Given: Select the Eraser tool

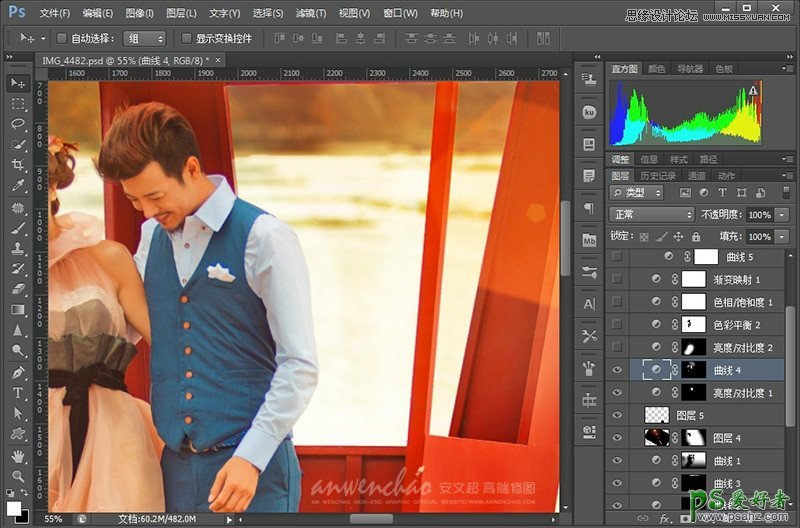Looking at the screenshot, I should [18, 288].
